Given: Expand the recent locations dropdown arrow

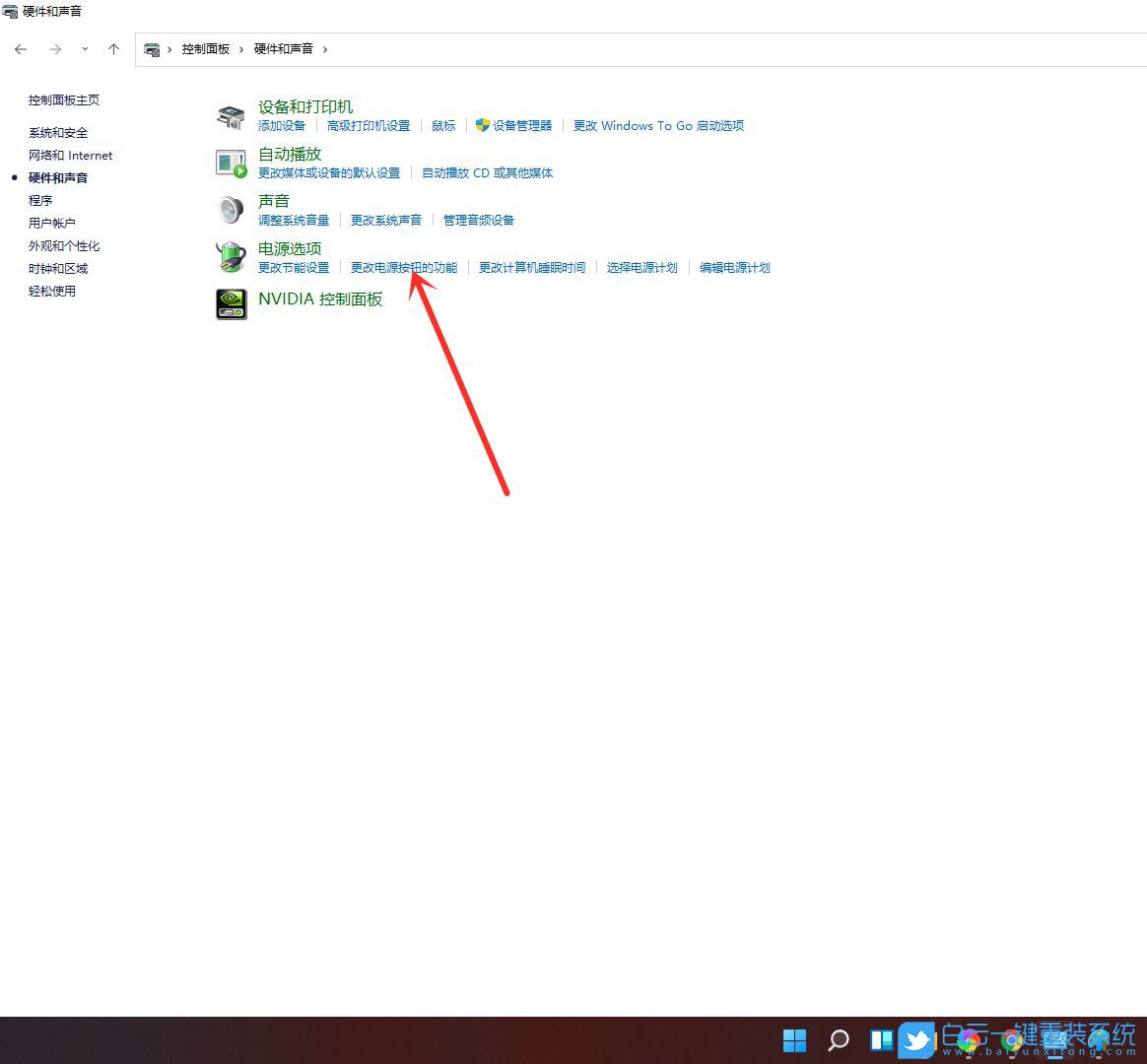Looking at the screenshot, I should coord(85,48).
